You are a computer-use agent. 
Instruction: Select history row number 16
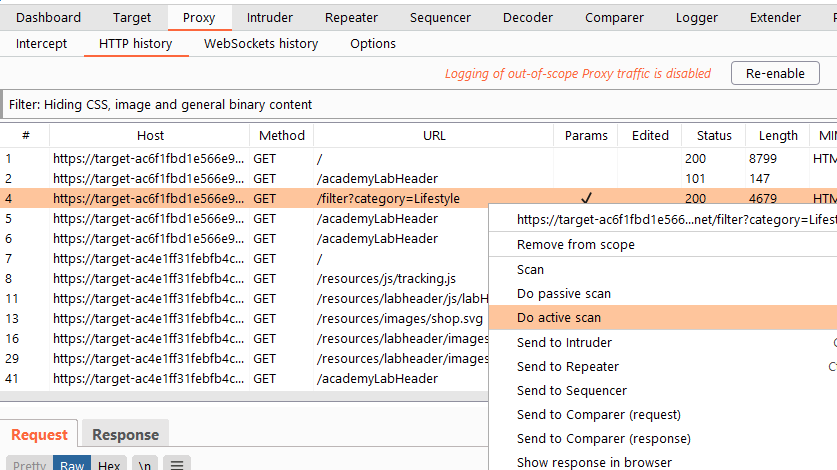pyautogui.click(x=244, y=339)
